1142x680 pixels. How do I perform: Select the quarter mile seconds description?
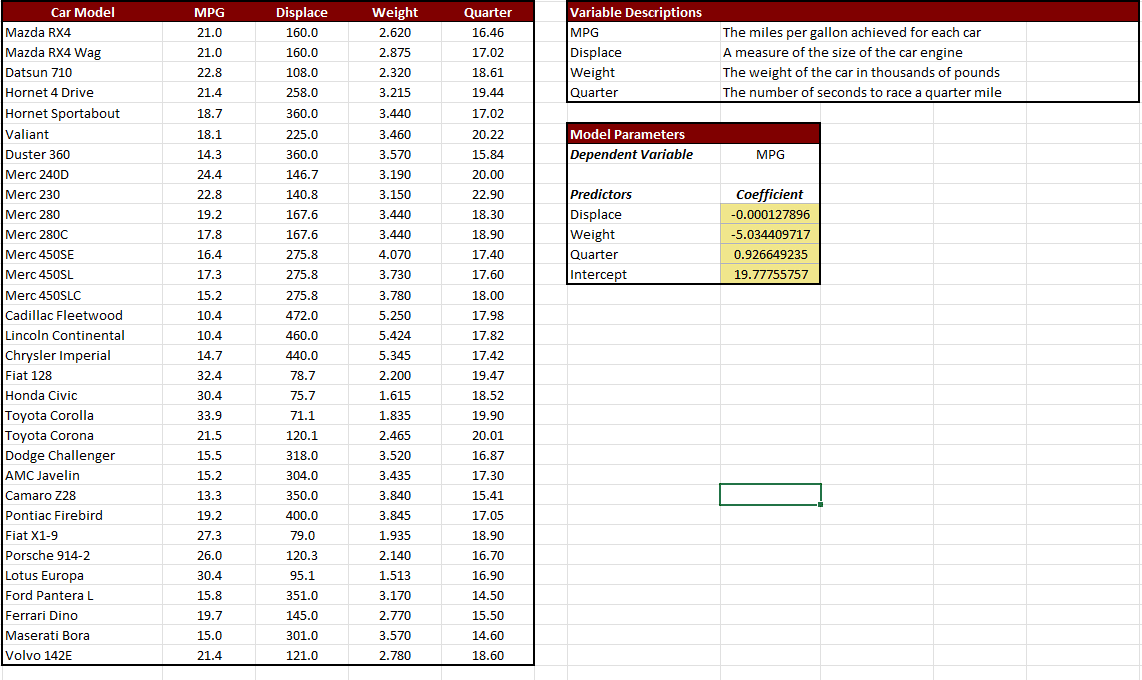click(862, 92)
